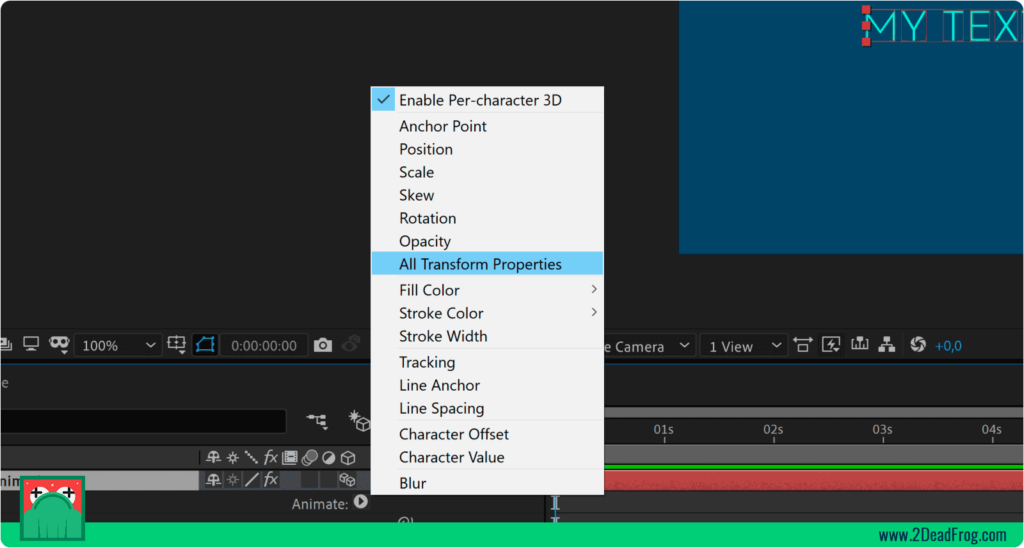Click the fx Effects column header
This screenshot has width=1024, height=548.
pyautogui.click(x=270, y=457)
